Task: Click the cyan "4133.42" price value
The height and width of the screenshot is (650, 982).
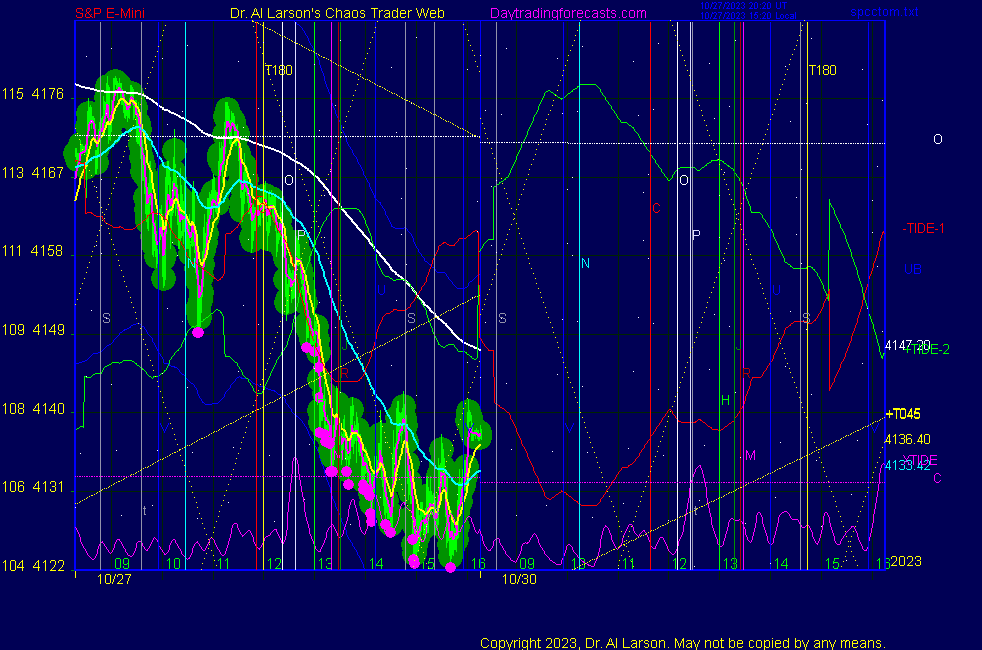Action: [x=907, y=466]
